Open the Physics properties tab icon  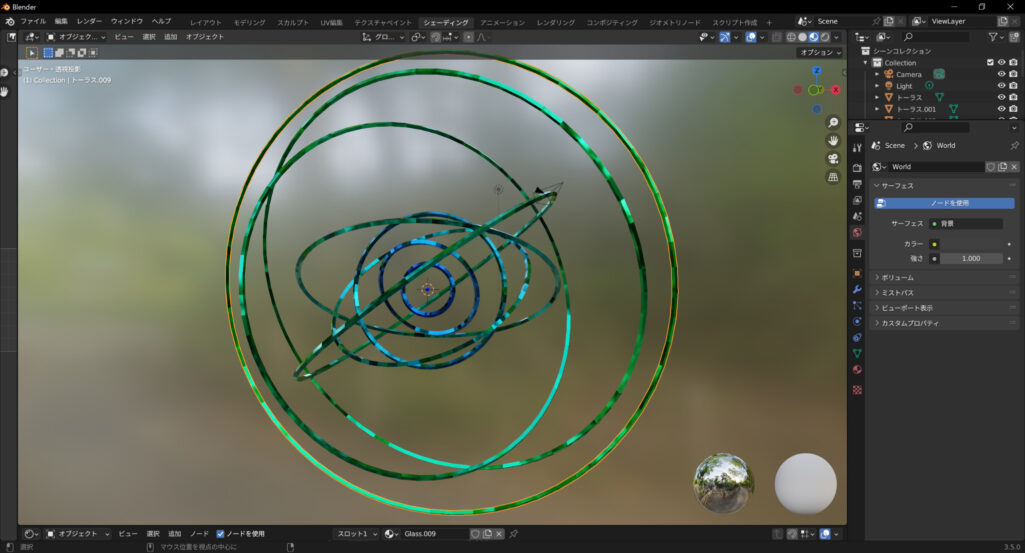pyautogui.click(x=857, y=322)
